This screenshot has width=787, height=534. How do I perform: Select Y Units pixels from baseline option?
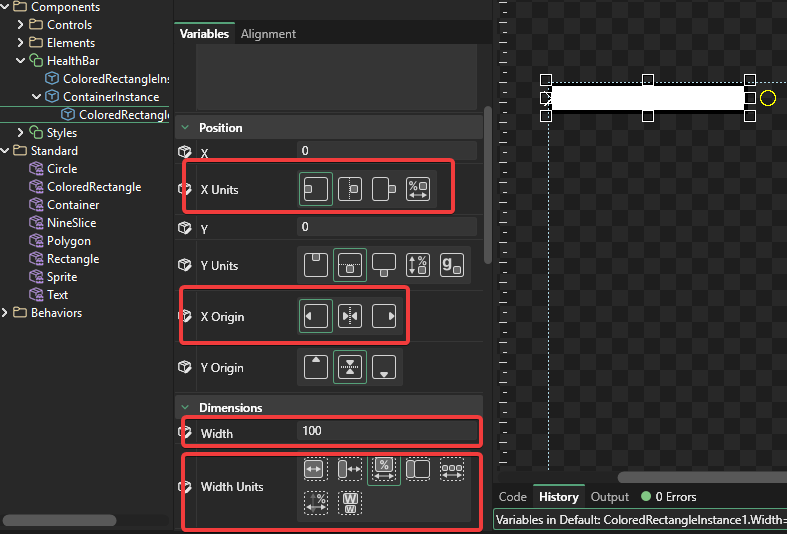[x=452, y=265]
